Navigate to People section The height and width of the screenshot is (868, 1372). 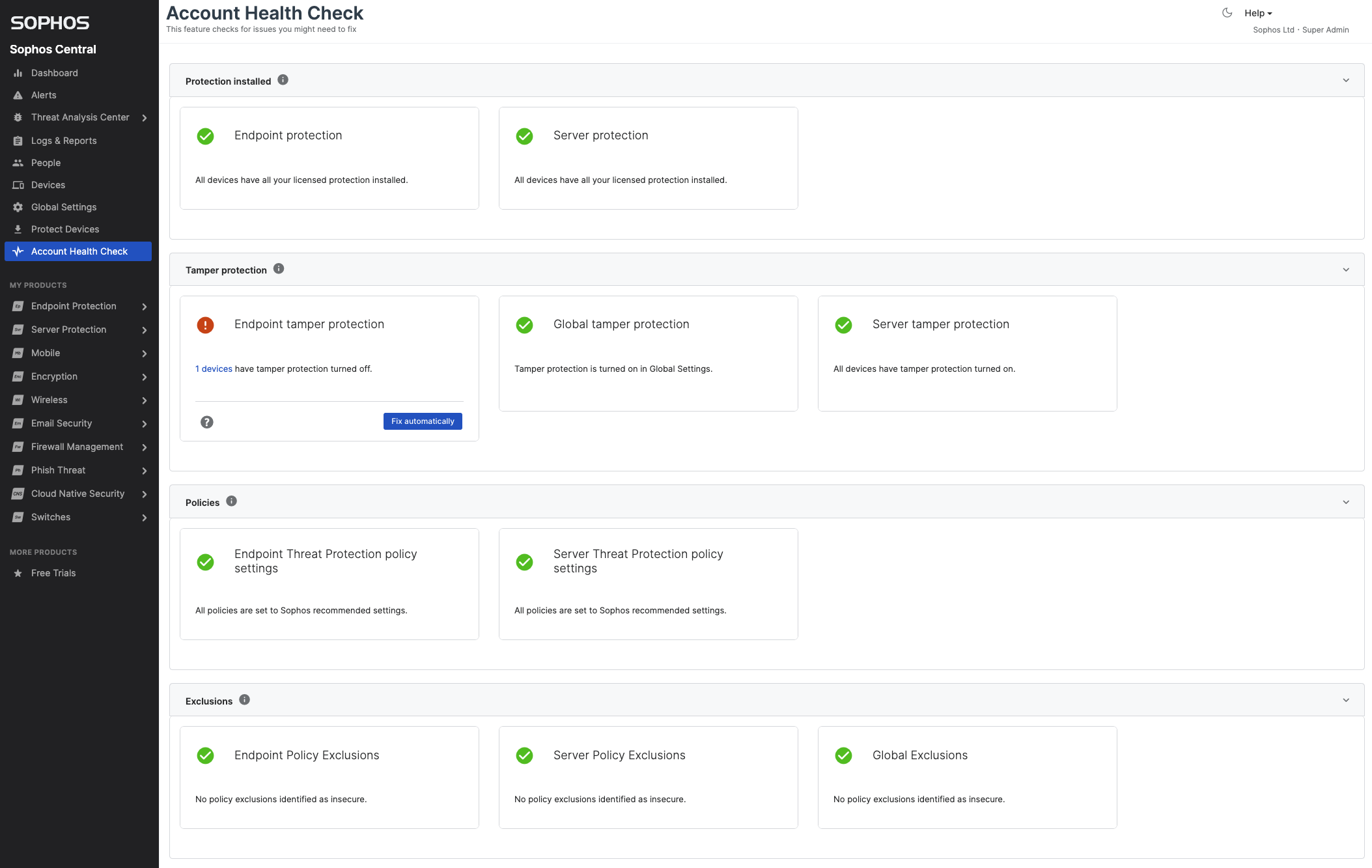[46, 163]
